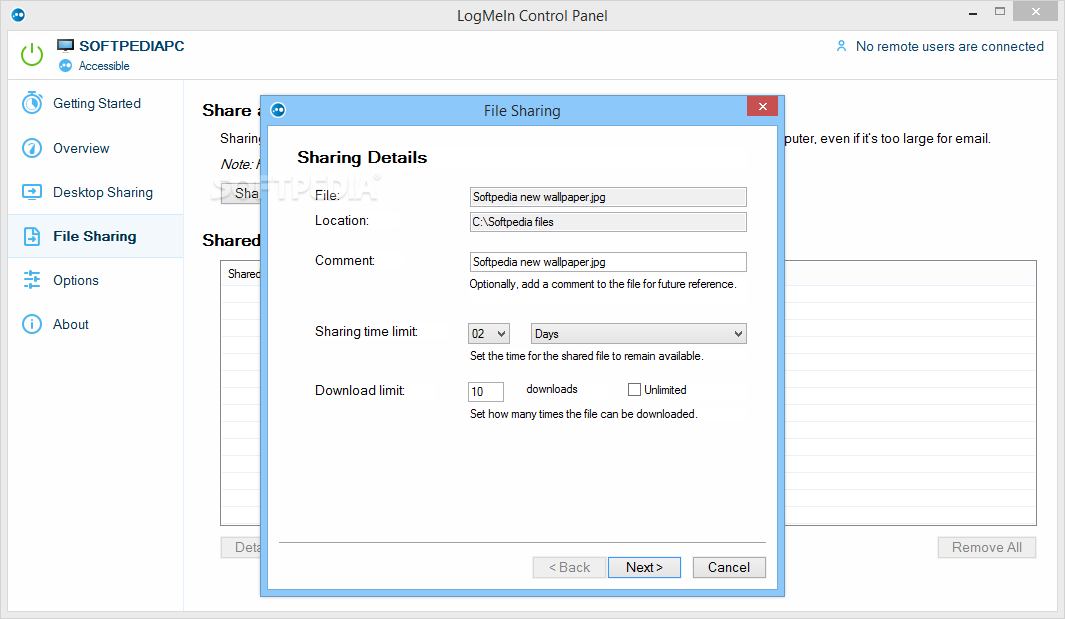Click the remote user person icon
The height and width of the screenshot is (619, 1065).
point(842,46)
